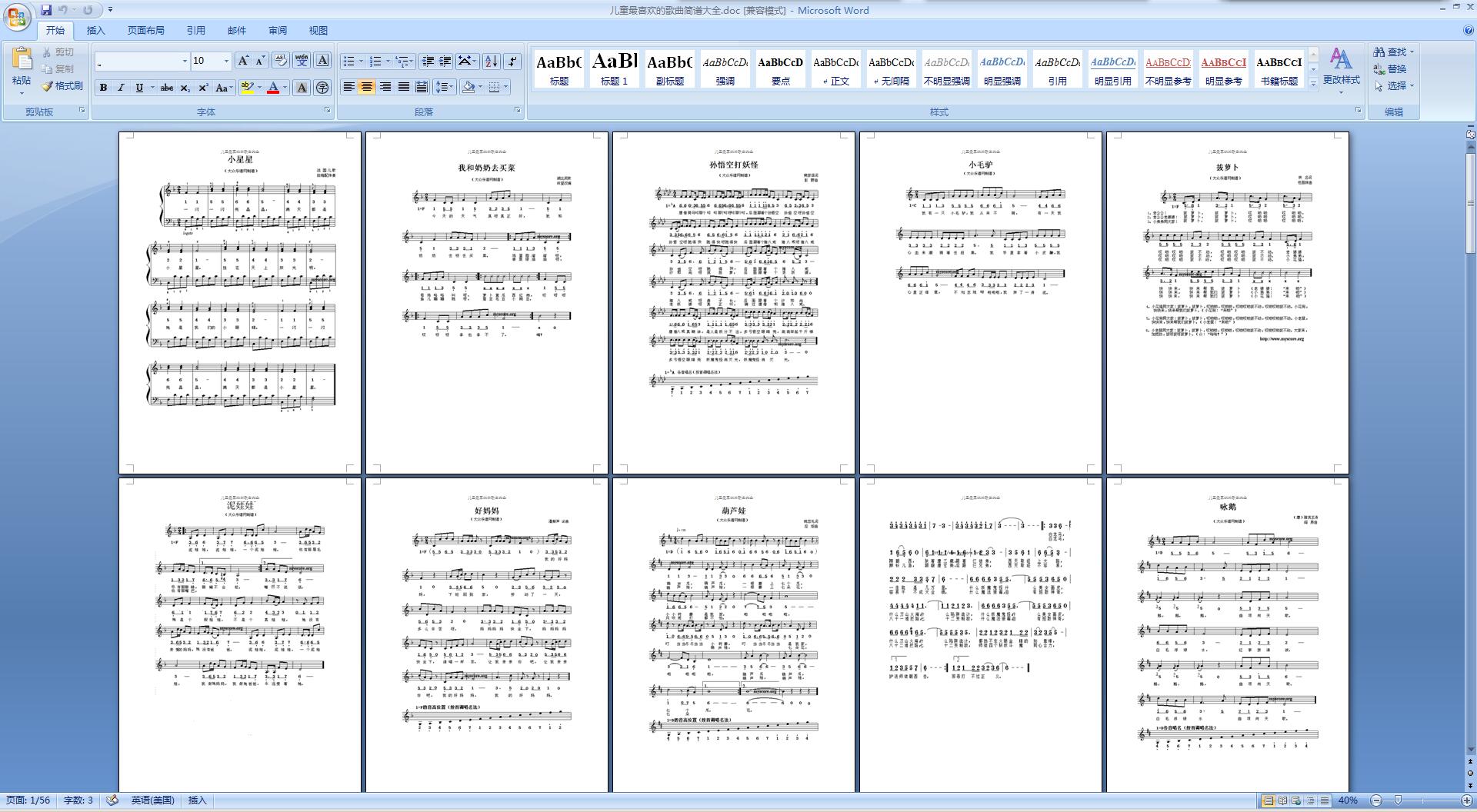Increase paragraph indent

click(x=445, y=61)
